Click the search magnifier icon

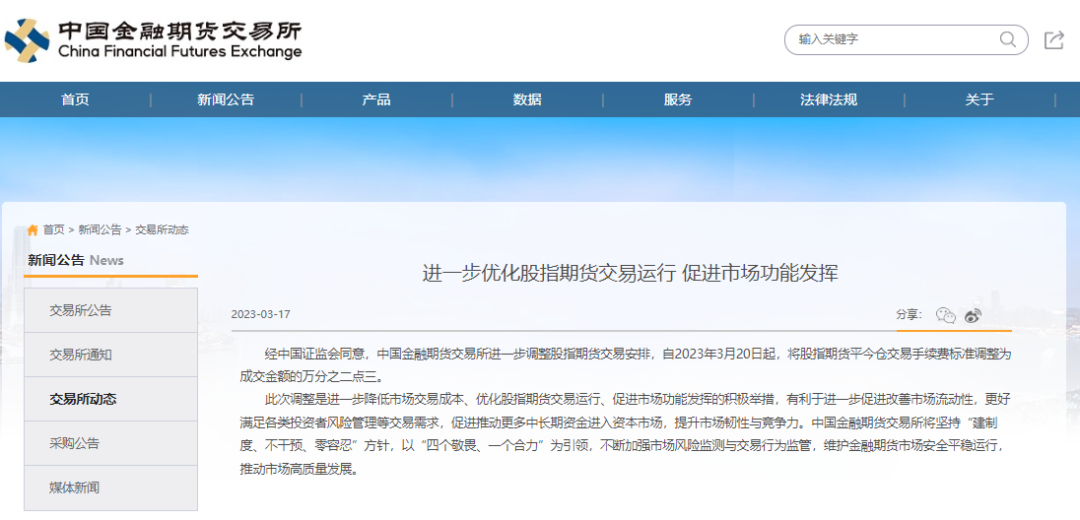(1007, 39)
